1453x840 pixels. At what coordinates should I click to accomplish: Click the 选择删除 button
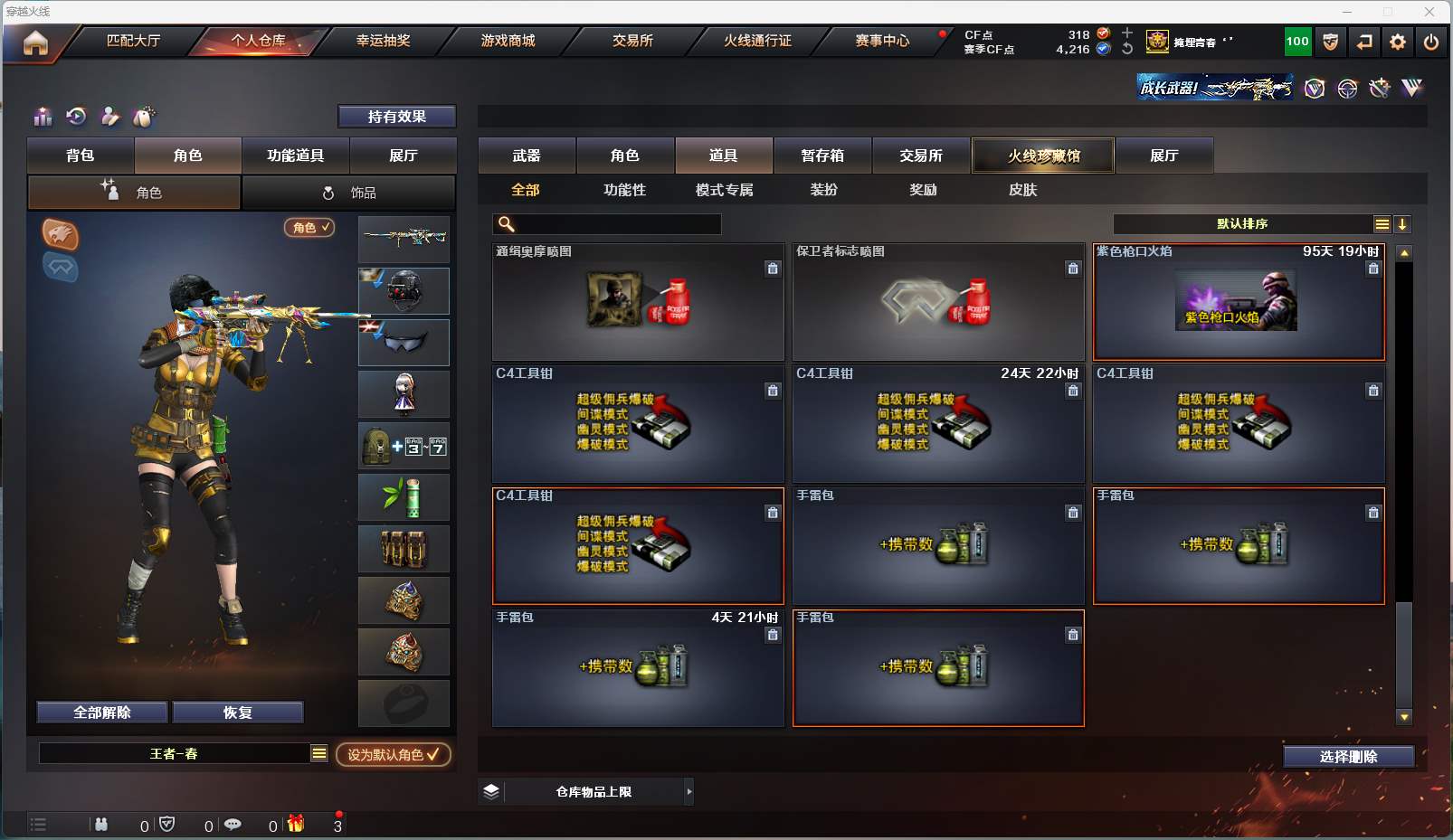[1348, 757]
